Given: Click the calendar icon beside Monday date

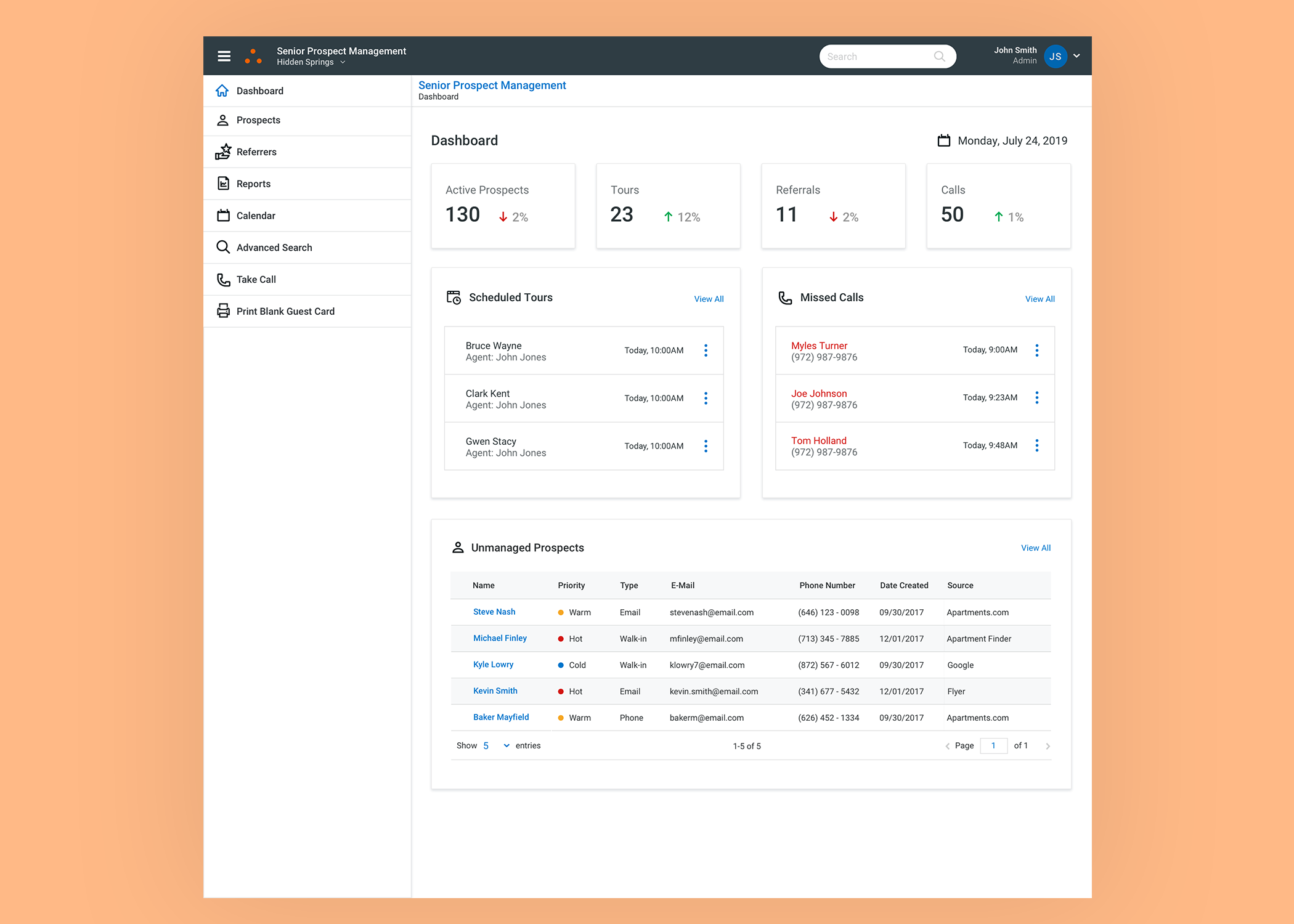Looking at the screenshot, I should coord(943,140).
